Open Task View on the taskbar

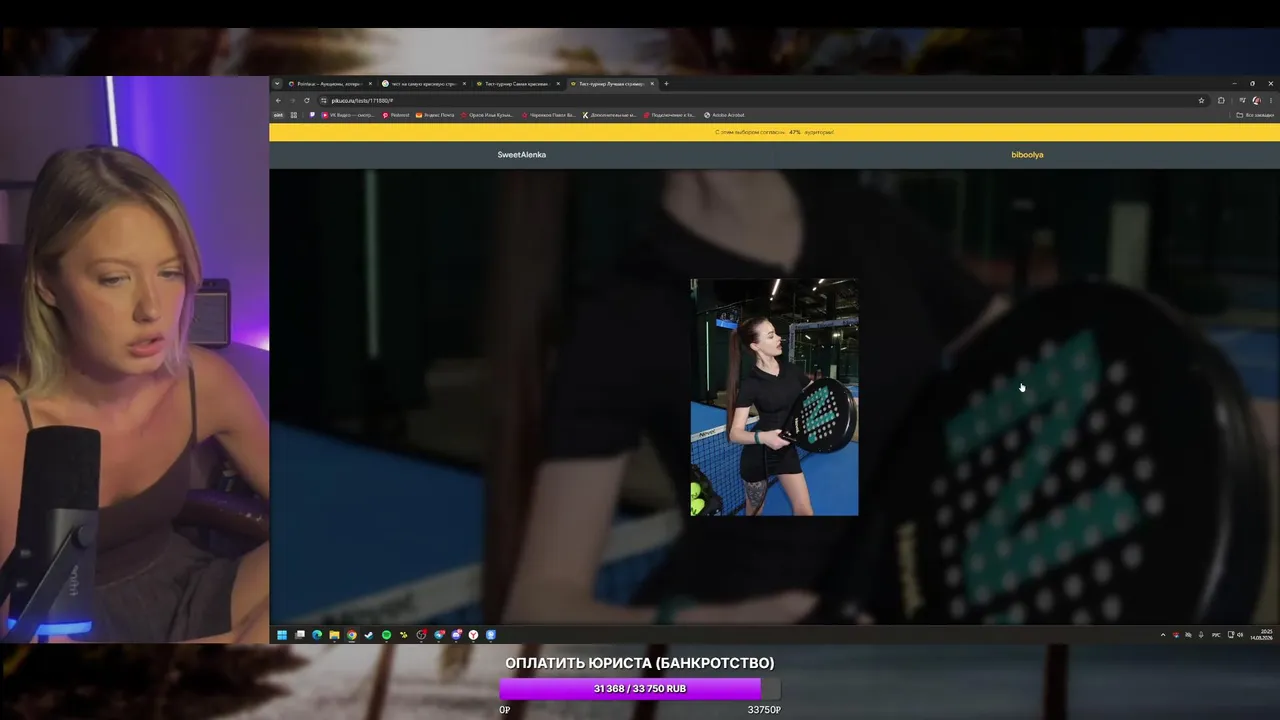click(299, 635)
